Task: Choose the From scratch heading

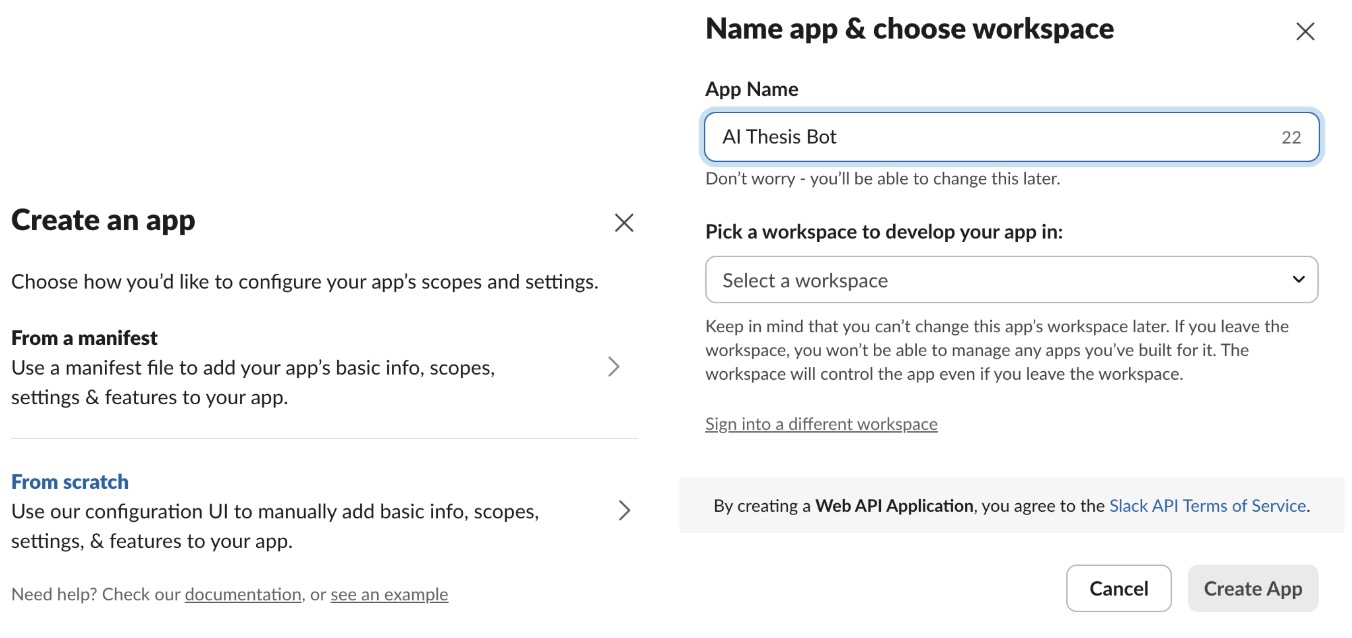Action: 70,482
